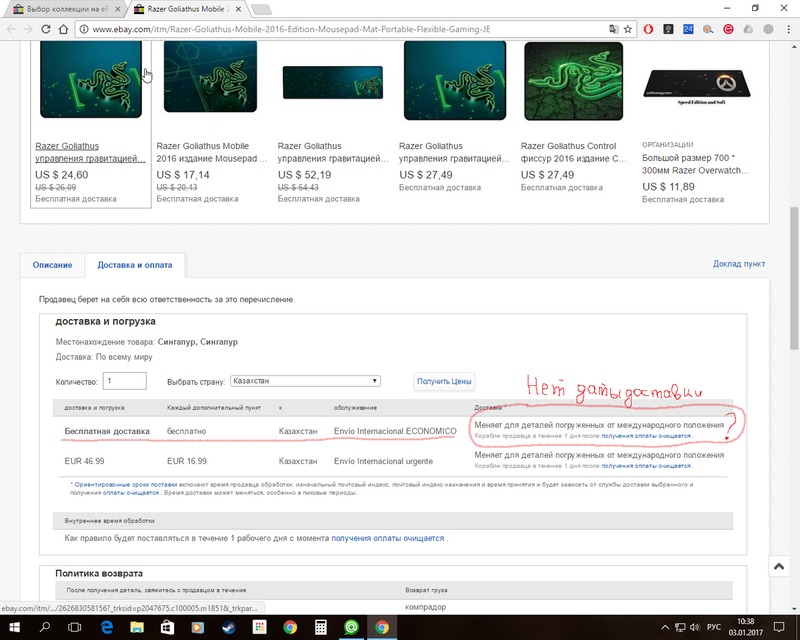This screenshot has width=800, height=640.
Task: Click the page vertical scrollbar
Action: click(x=794, y=278)
